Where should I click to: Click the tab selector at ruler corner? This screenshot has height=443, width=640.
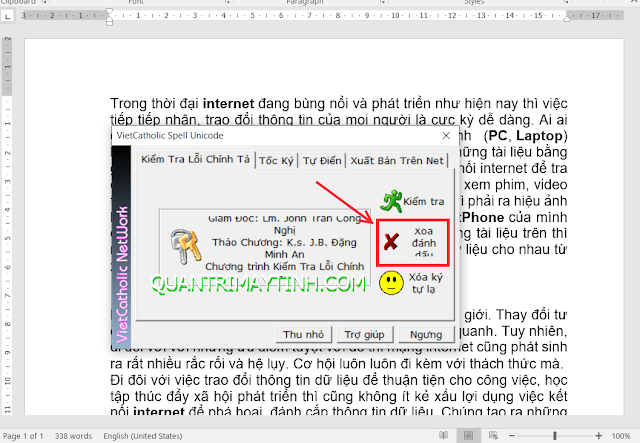click(x=7, y=16)
